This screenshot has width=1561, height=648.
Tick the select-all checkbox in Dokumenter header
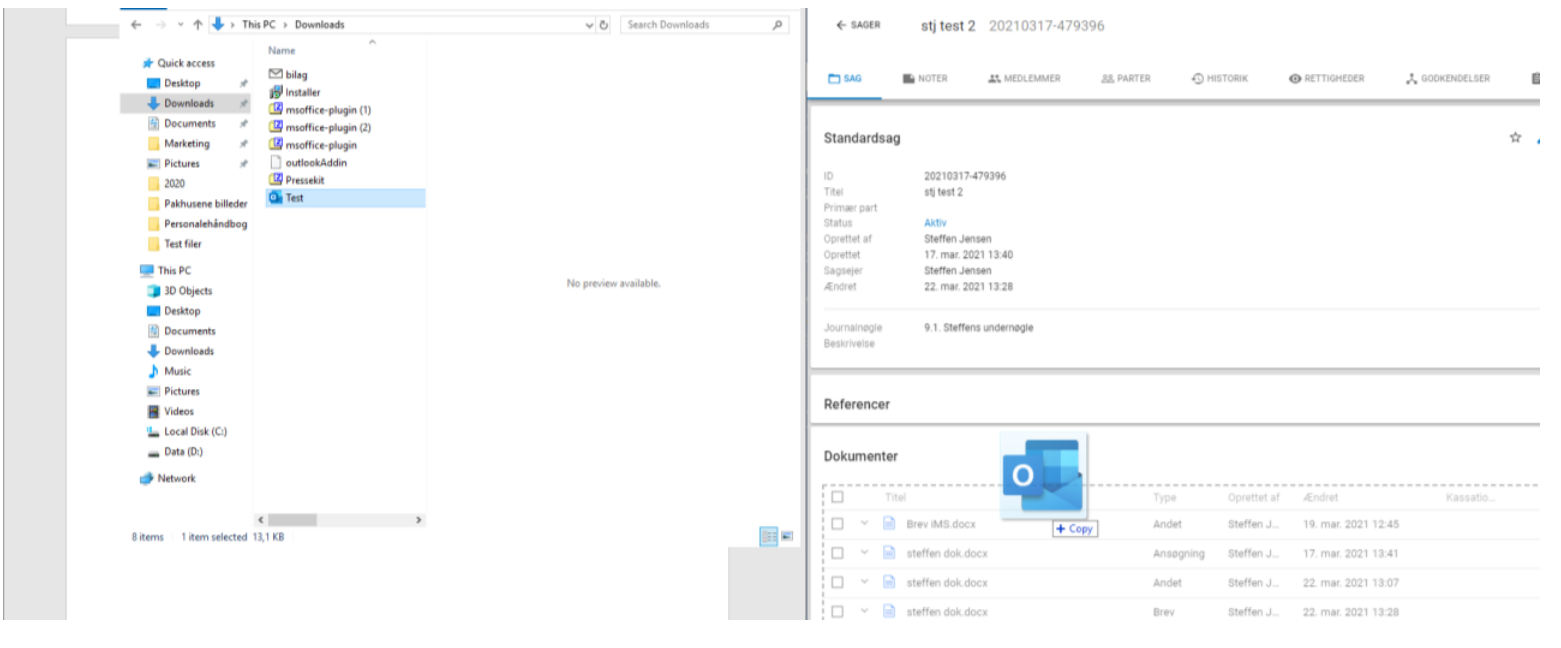[x=838, y=497]
